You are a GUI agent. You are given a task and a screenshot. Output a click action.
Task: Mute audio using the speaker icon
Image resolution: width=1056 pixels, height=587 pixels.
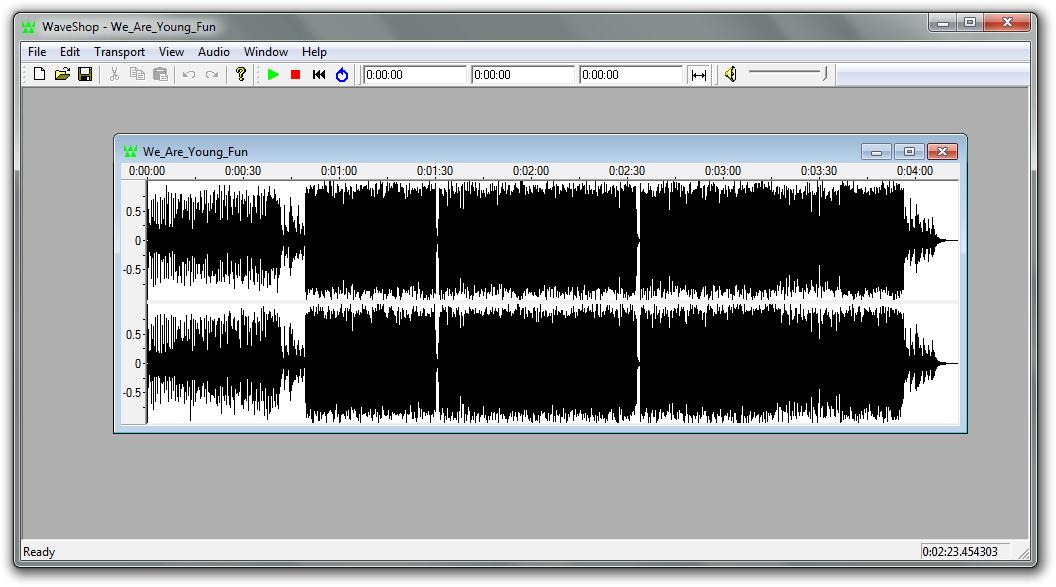731,74
